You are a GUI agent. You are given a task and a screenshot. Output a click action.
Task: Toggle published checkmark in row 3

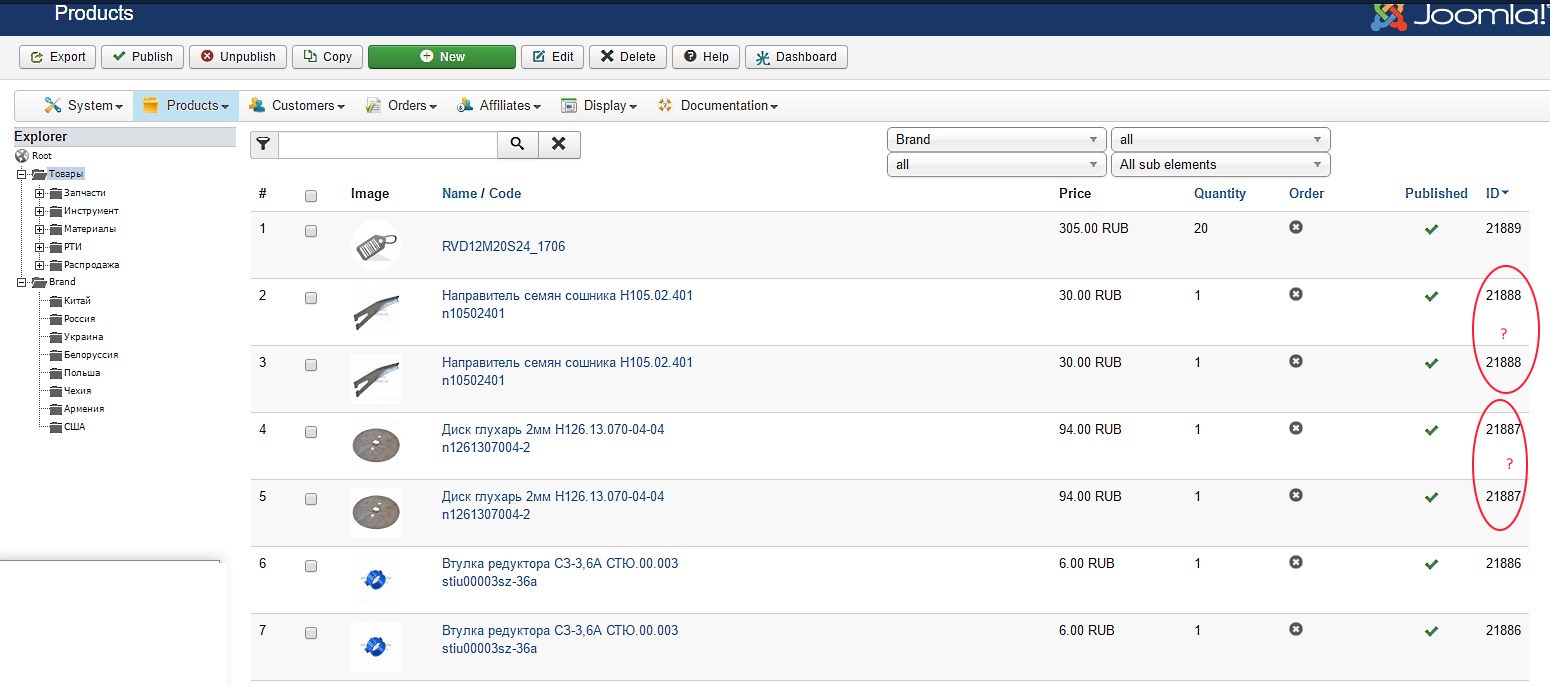(1431, 363)
